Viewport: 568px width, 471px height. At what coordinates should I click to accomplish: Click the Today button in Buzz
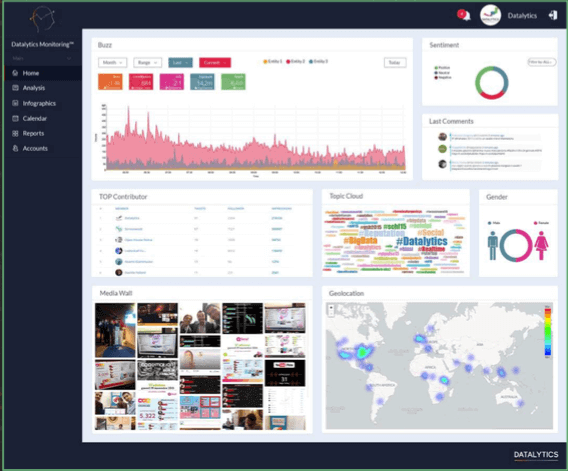coord(395,63)
